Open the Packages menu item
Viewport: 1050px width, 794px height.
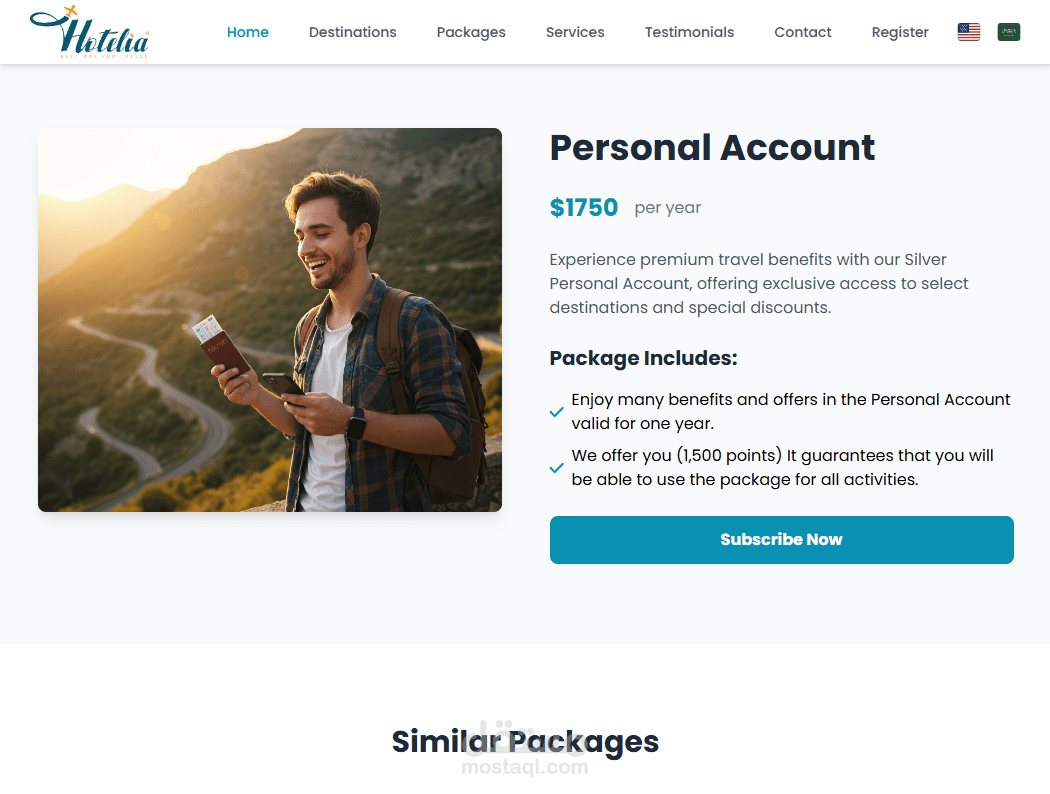click(x=471, y=32)
